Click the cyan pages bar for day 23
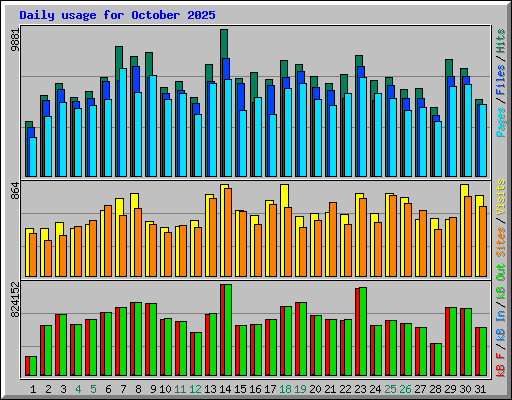The width and height of the screenshot is (512, 400). (x=363, y=127)
